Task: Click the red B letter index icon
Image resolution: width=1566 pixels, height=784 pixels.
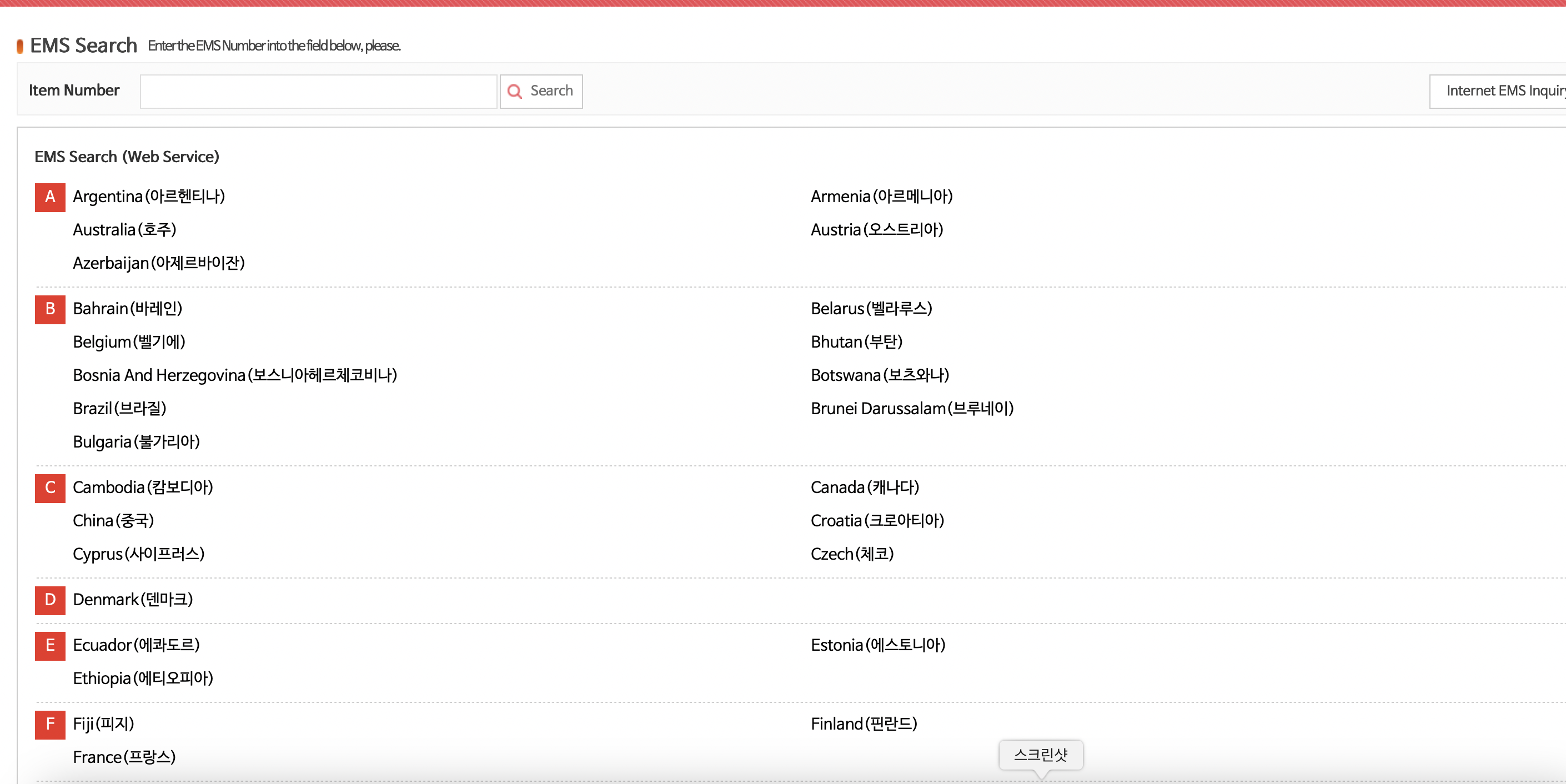Action: [x=50, y=309]
